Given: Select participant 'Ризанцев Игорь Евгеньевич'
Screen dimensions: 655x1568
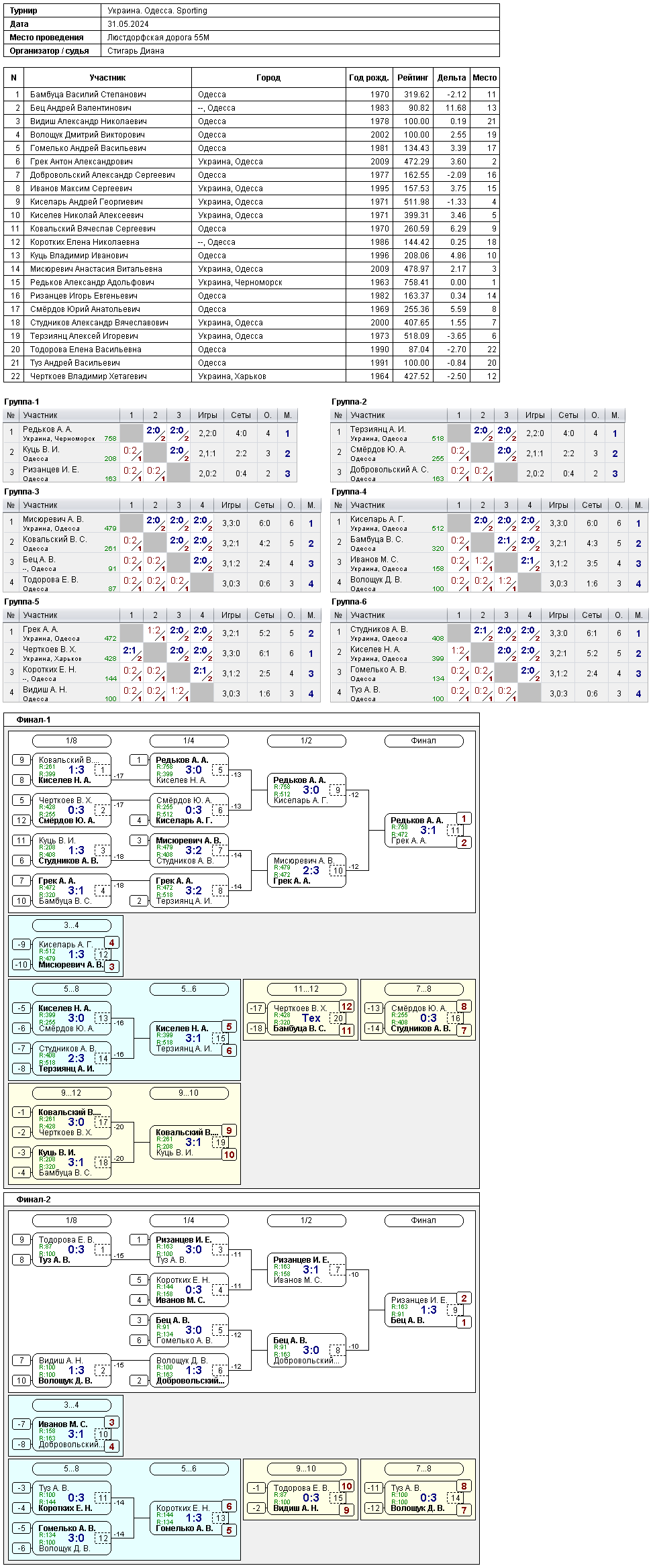Looking at the screenshot, I should pos(83,296).
